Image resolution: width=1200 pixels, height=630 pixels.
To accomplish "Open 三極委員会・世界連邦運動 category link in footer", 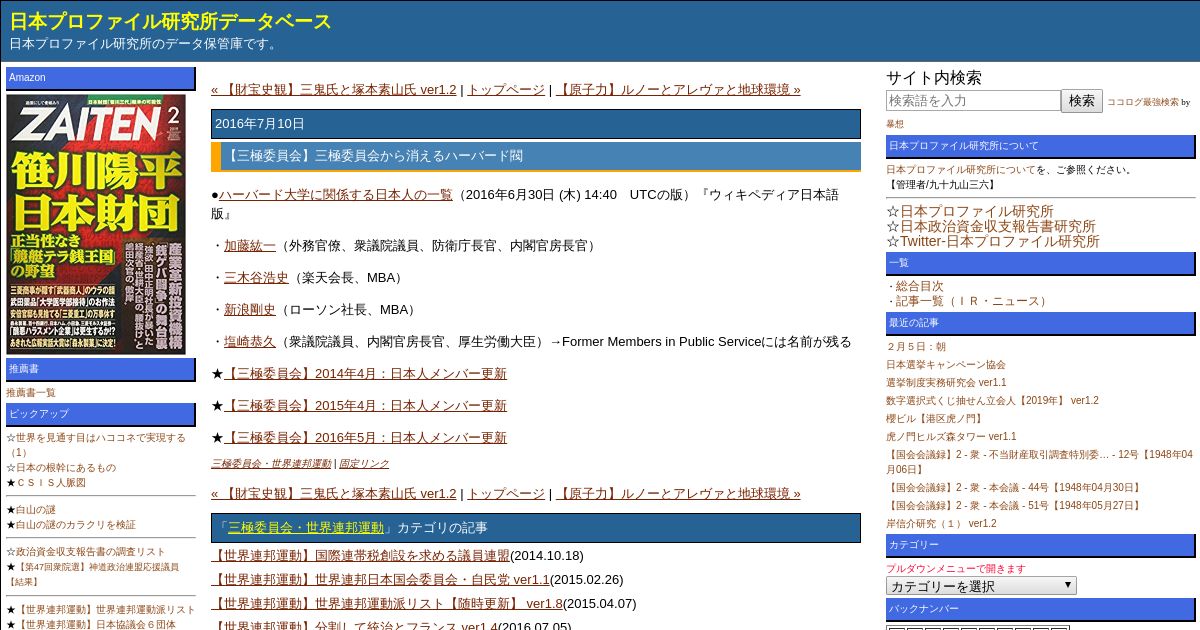I will [270, 463].
